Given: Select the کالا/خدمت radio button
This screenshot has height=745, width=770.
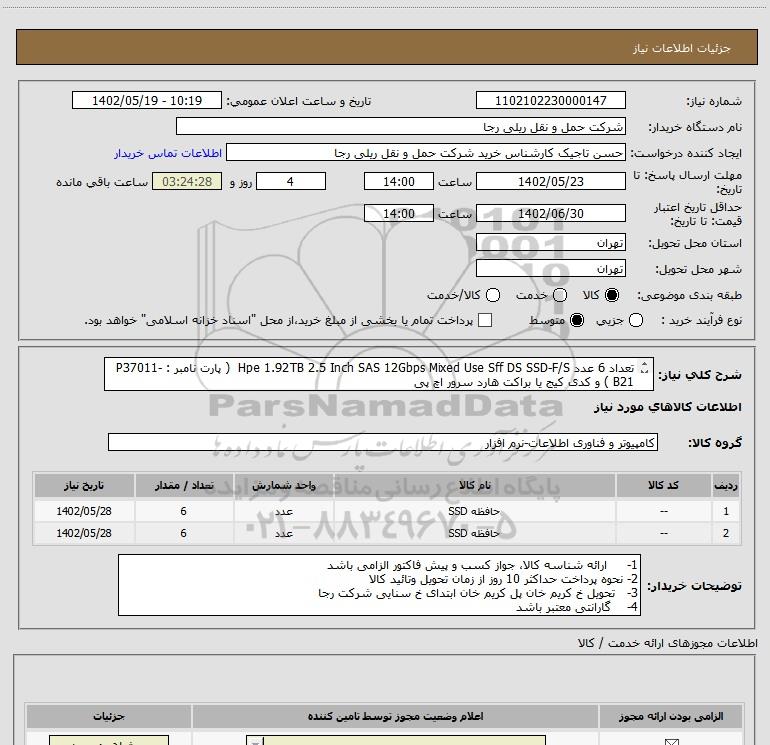Looking at the screenshot, I should point(493,295).
